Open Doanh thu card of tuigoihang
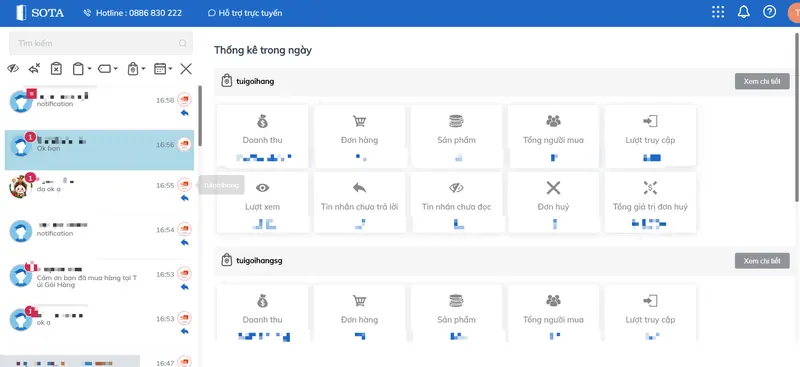The width and height of the screenshot is (800, 367). 262,136
